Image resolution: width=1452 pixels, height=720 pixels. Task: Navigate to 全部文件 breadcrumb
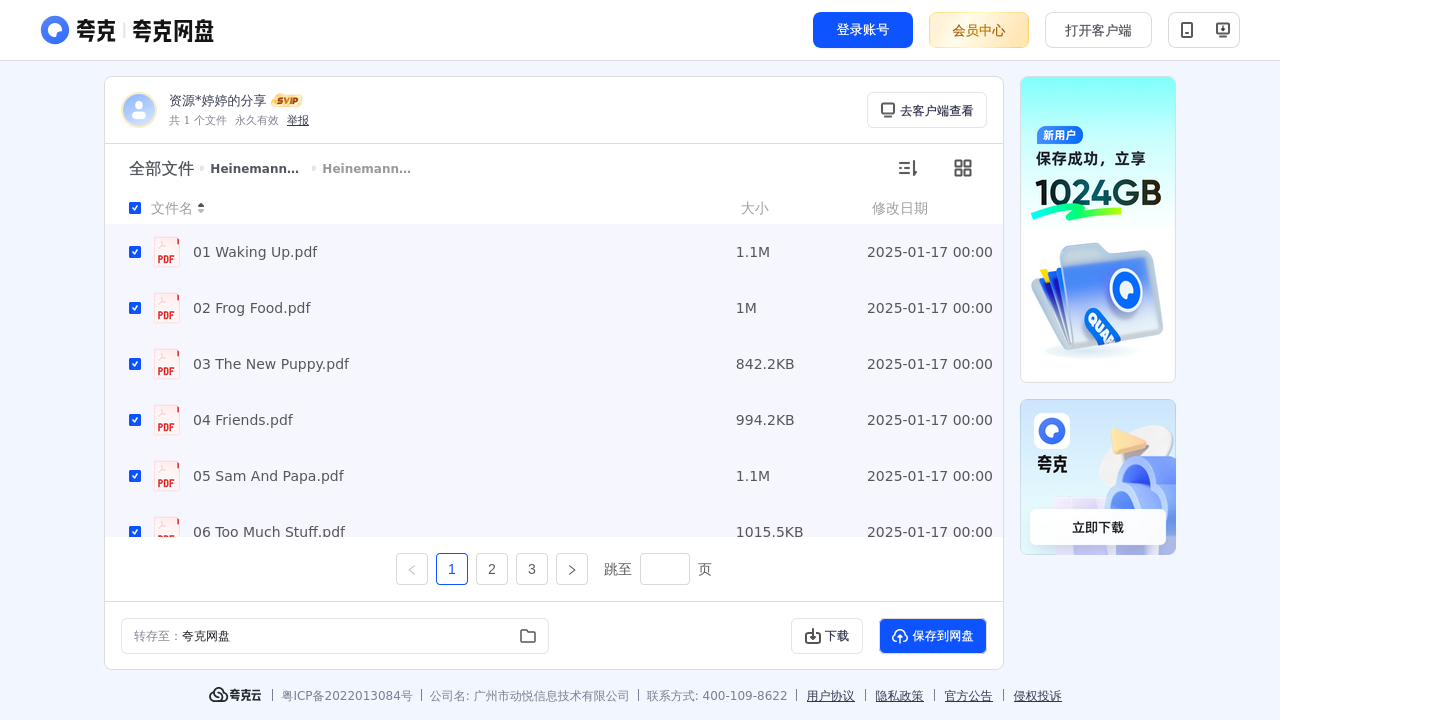(x=161, y=168)
